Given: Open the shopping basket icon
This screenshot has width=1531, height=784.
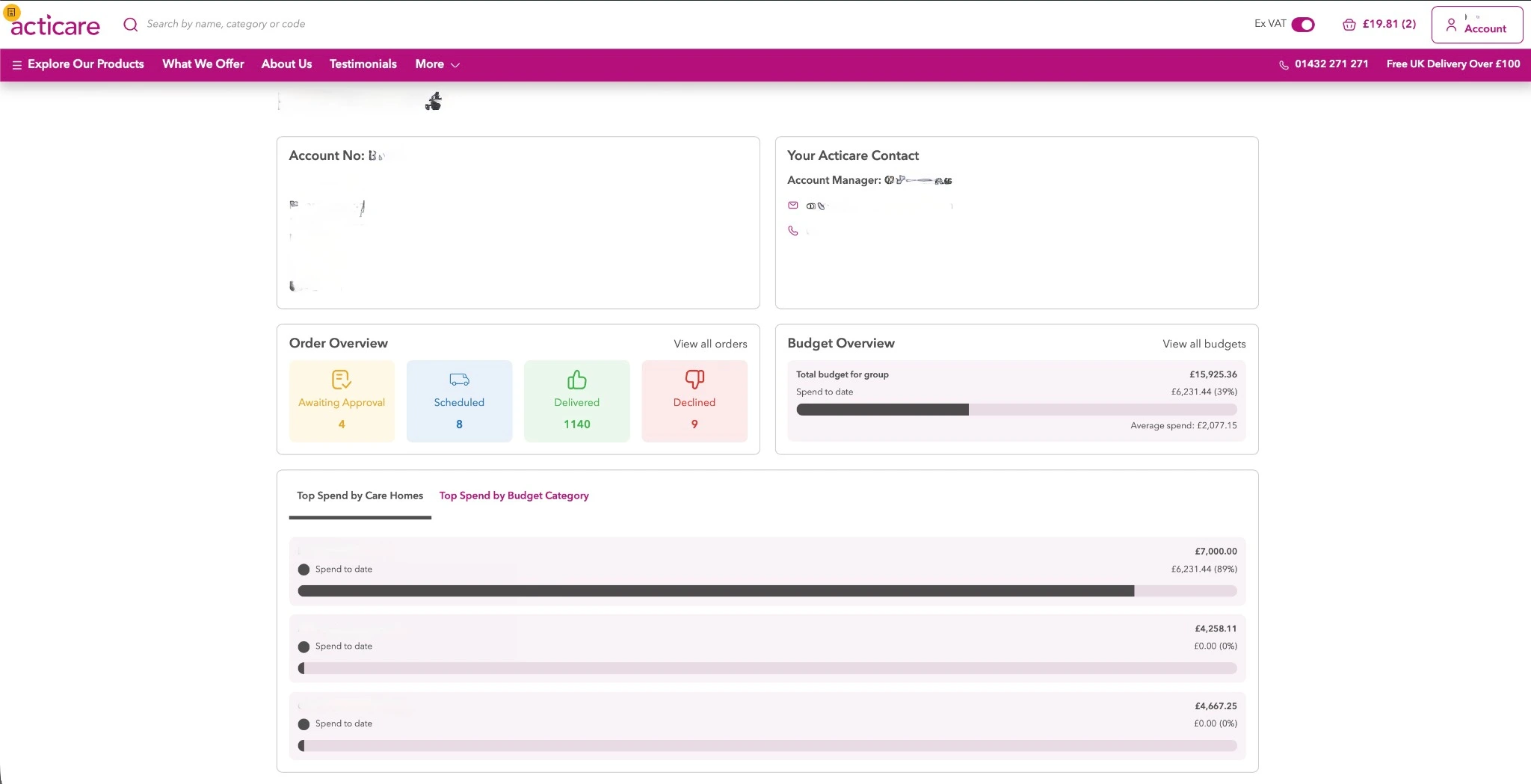Looking at the screenshot, I should click(x=1349, y=25).
